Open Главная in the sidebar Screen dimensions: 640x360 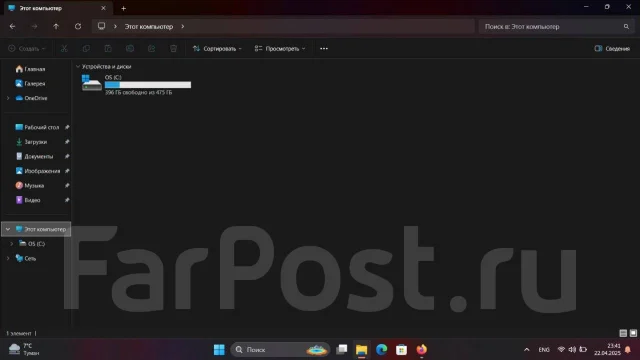(x=31, y=69)
